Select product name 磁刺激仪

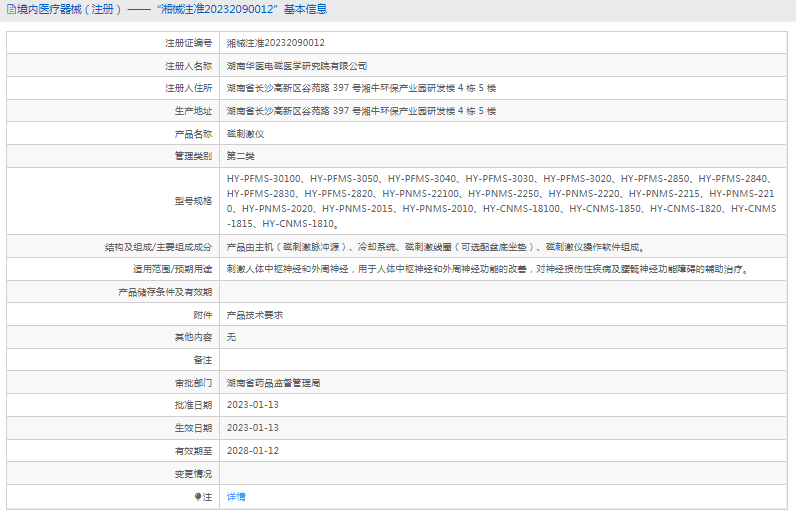245,134
